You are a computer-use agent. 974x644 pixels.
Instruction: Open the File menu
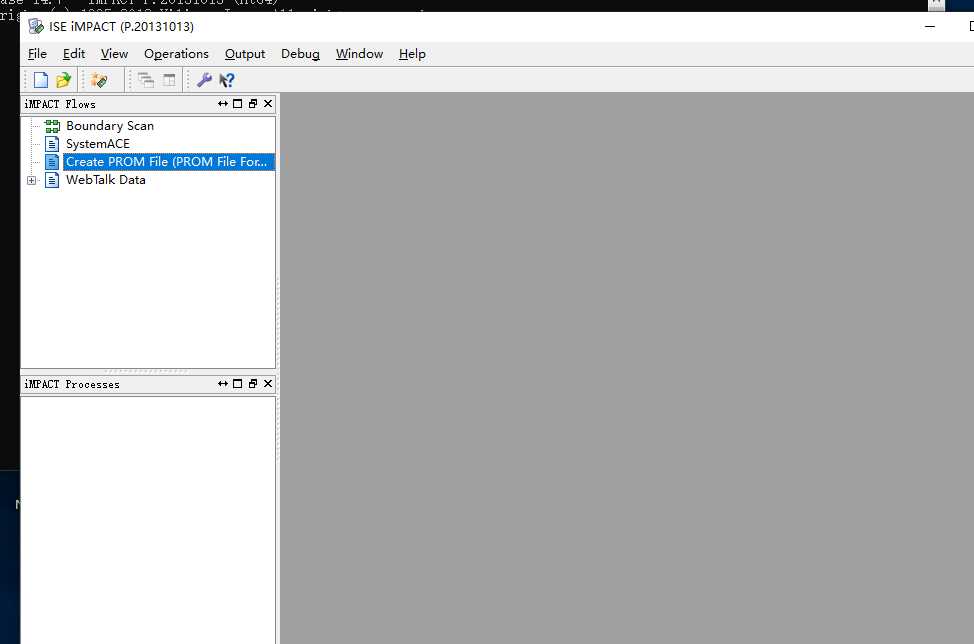tap(37, 54)
